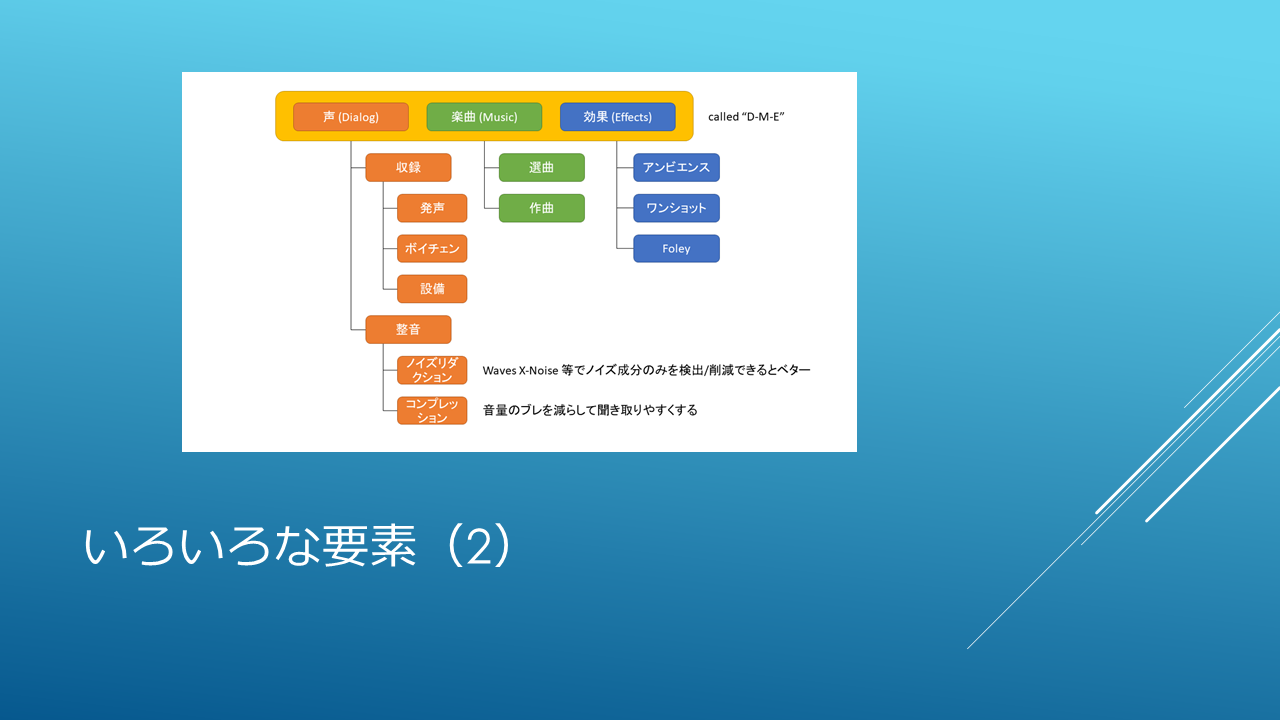This screenshot has height=720, width=1280.
Task: Select the blue アンビエンス box
Action: pyautogui.click(x=676, y=168)
